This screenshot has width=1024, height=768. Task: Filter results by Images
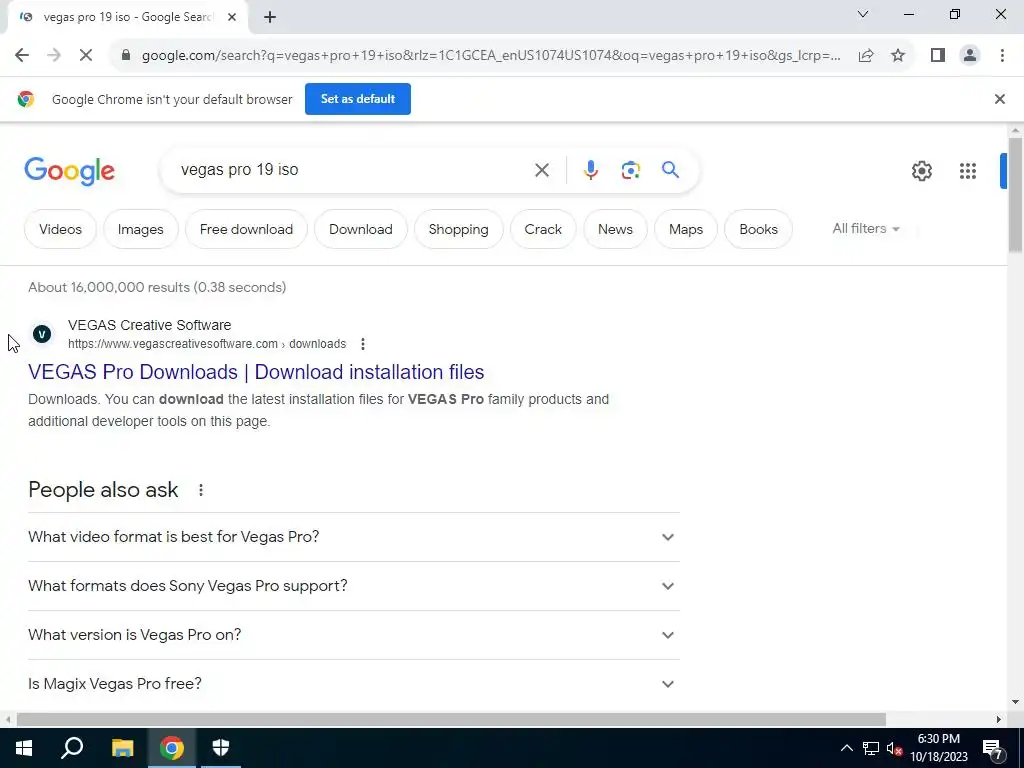coord(140,229)
